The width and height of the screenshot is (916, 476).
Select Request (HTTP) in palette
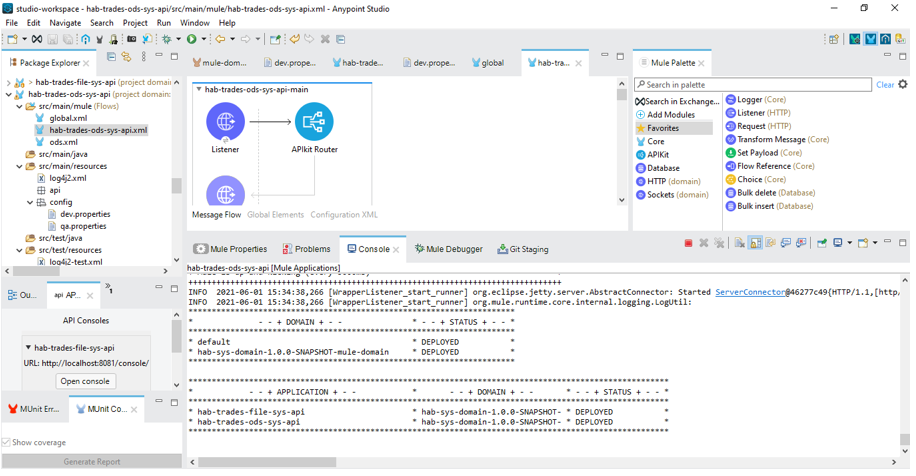point(758,126)
